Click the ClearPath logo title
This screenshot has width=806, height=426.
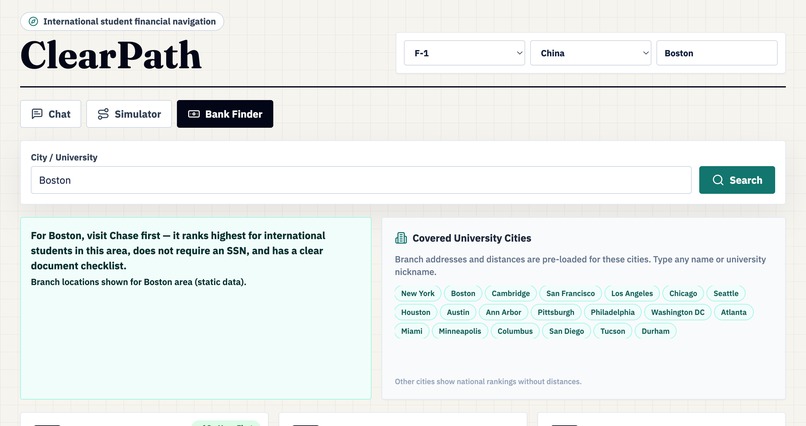pyautogui.click(x=111, y=55)
